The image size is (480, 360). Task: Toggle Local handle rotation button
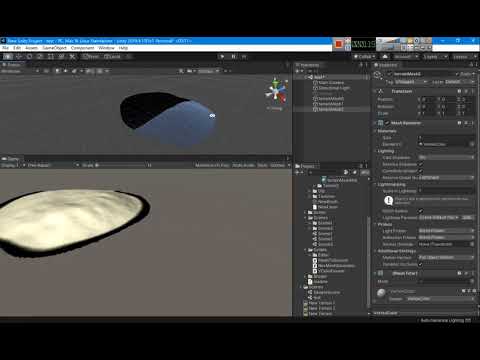(113, 57)
